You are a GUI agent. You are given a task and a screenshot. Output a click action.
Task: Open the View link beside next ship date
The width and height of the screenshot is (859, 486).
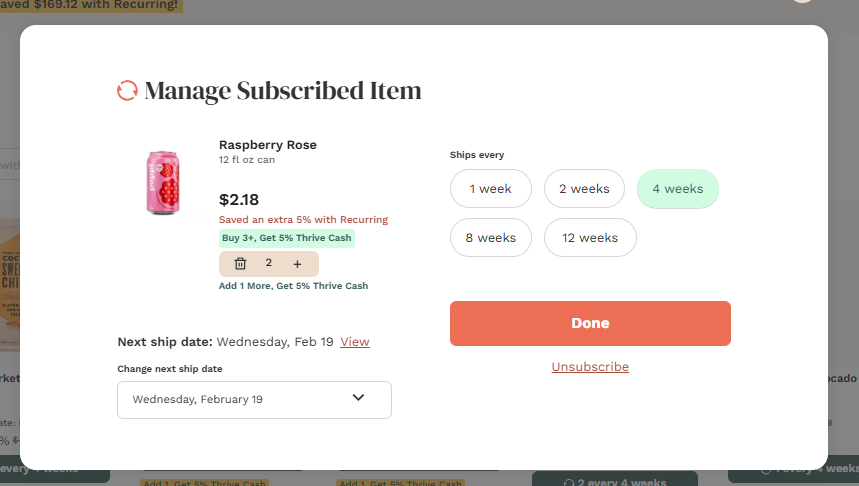[354, 342]
